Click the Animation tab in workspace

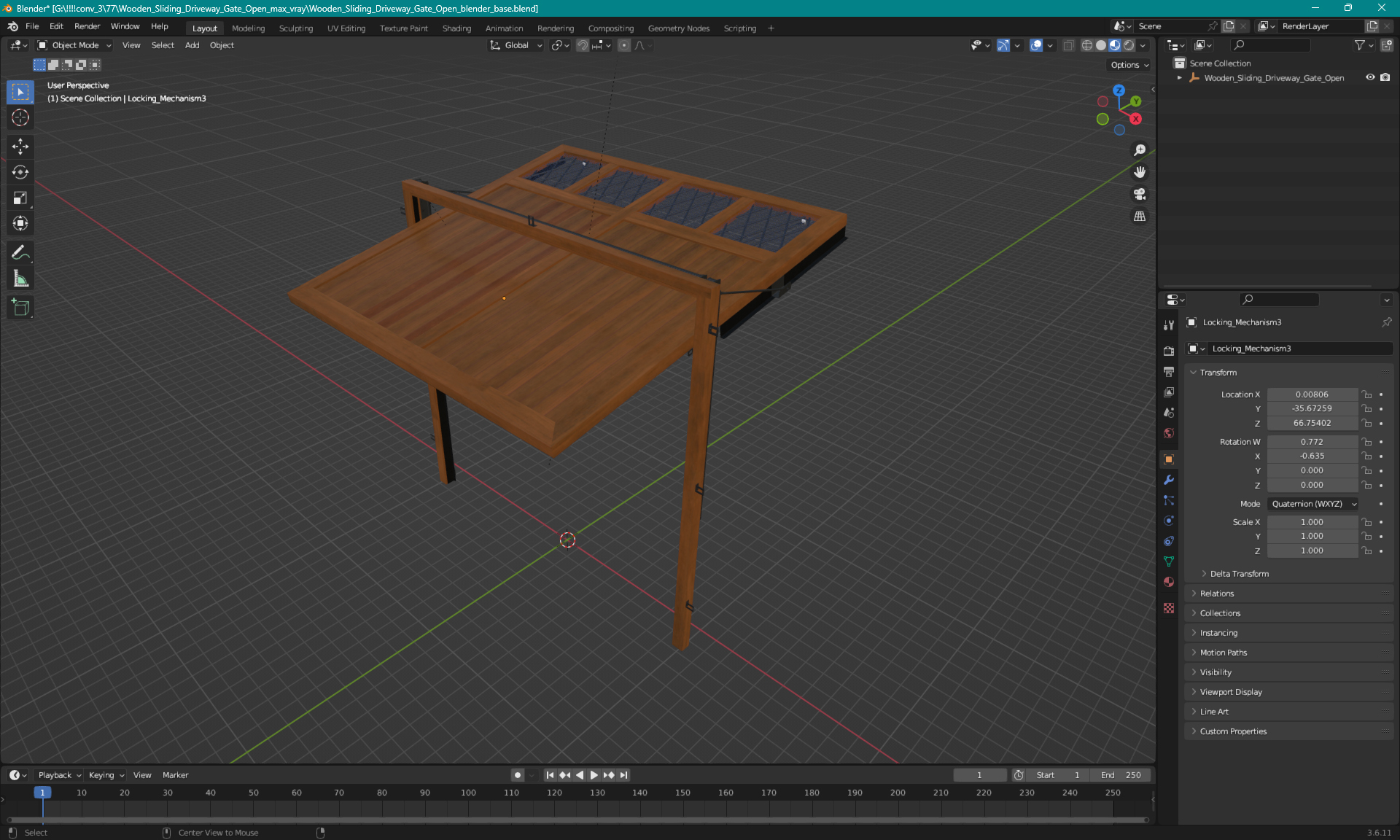pyautogui.click(x=503, y=27)
